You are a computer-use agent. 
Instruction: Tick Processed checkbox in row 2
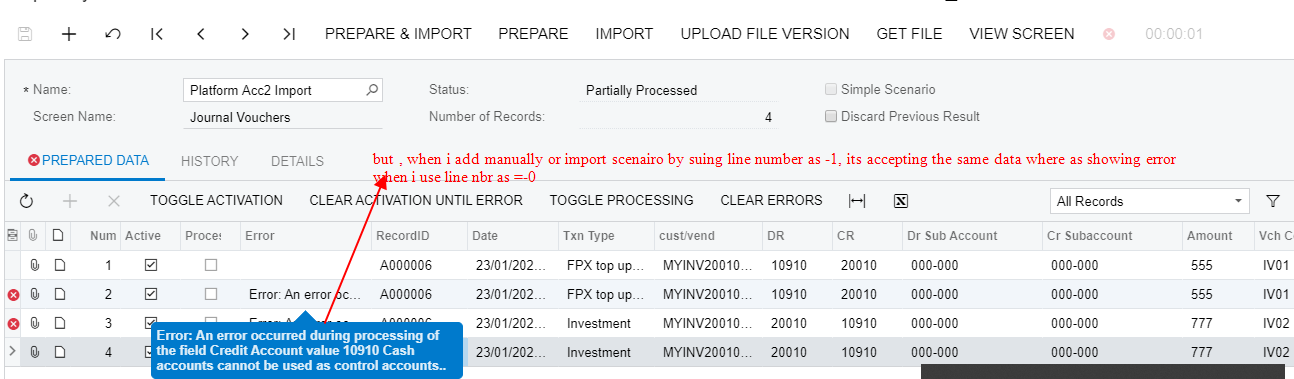click(x=211, y=294)
